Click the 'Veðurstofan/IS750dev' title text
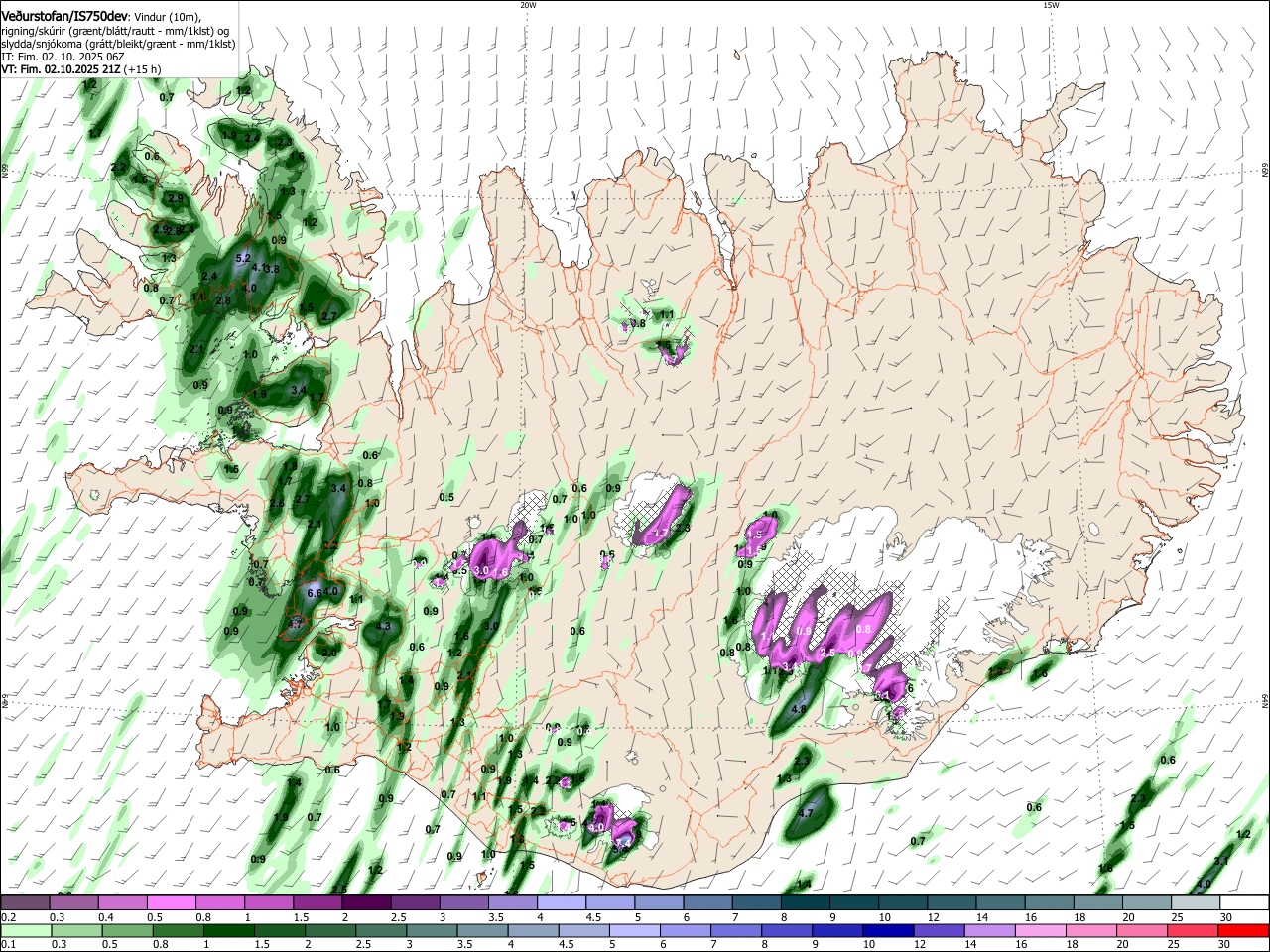This screenshot has height=952, width=1270. tap(64, 16)
